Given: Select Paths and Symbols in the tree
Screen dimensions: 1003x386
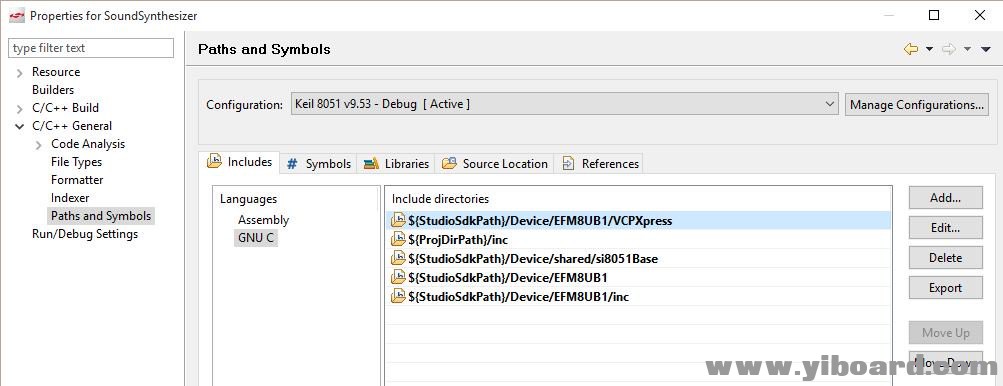Looking at the screenshot, I should (x=101, y=216).
